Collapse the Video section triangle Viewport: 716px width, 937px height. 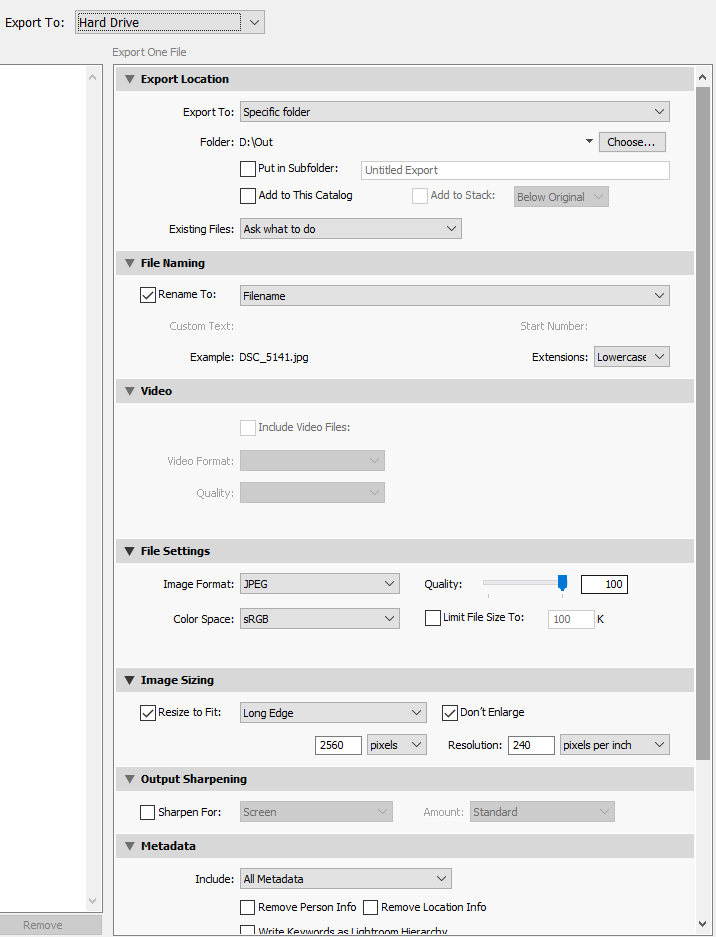(130, 391)
